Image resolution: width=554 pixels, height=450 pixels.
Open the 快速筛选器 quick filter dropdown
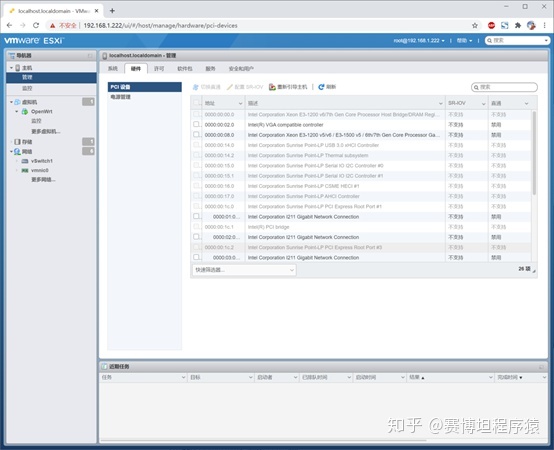click(x=244, y=270)
